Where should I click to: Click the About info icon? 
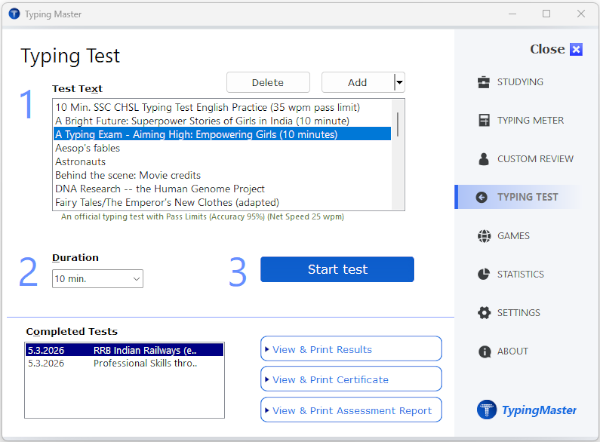484,351
